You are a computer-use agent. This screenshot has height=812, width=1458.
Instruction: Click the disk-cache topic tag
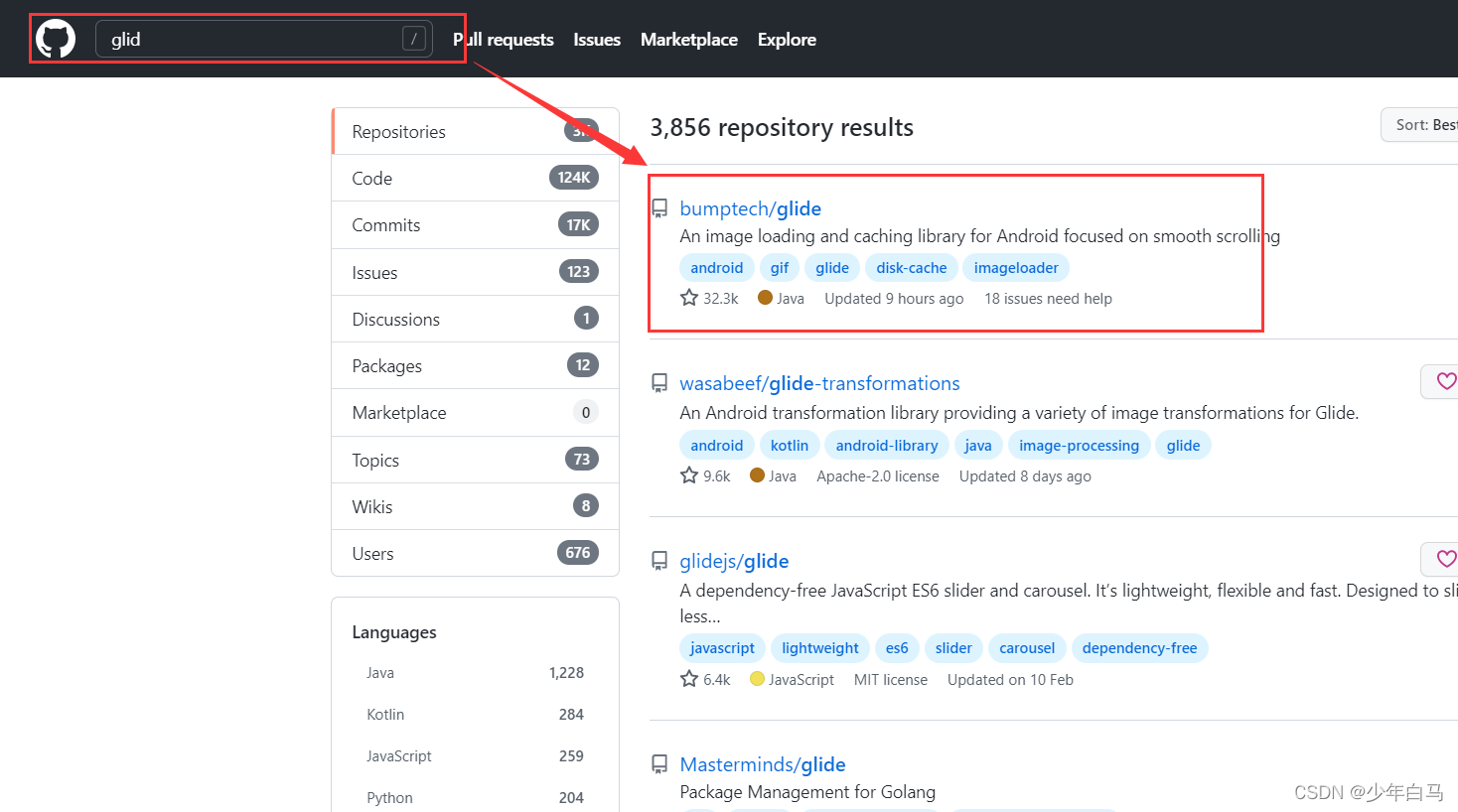(x=912, y=268)
